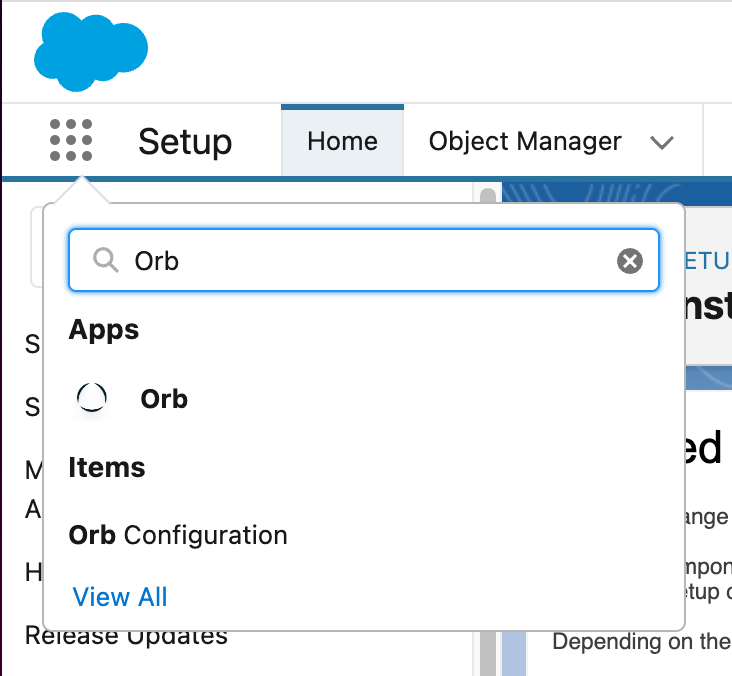Expand the Object Manager dropdown chevron
The height and width of the screenshot is (676, 732).
pos(662,142)
